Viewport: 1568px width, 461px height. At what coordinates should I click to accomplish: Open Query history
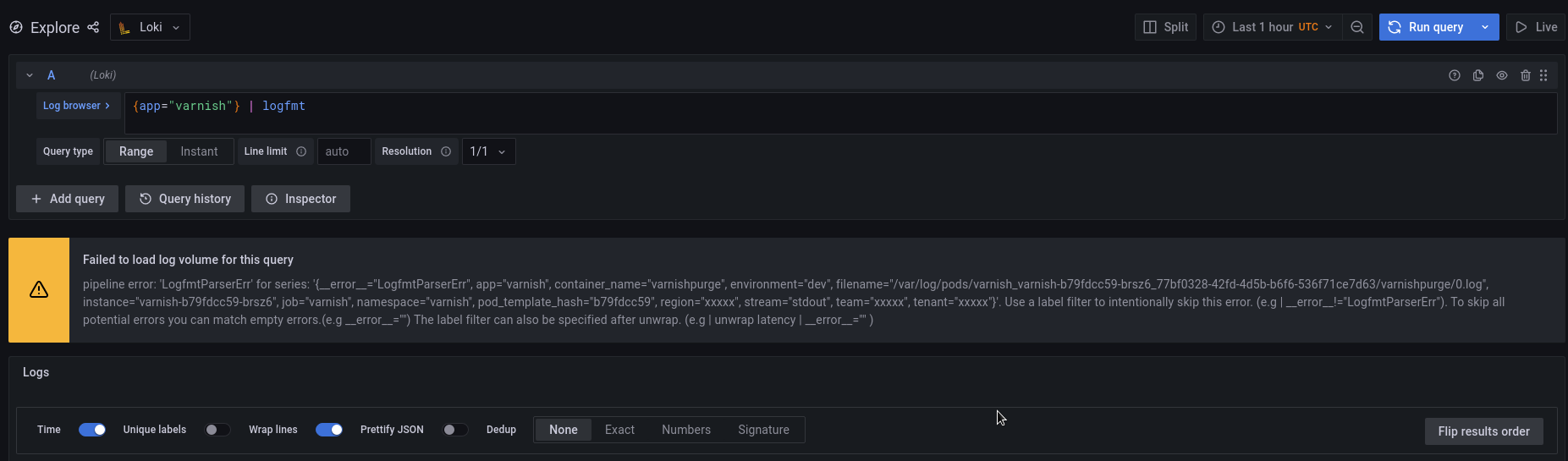[x=184, y=199]
